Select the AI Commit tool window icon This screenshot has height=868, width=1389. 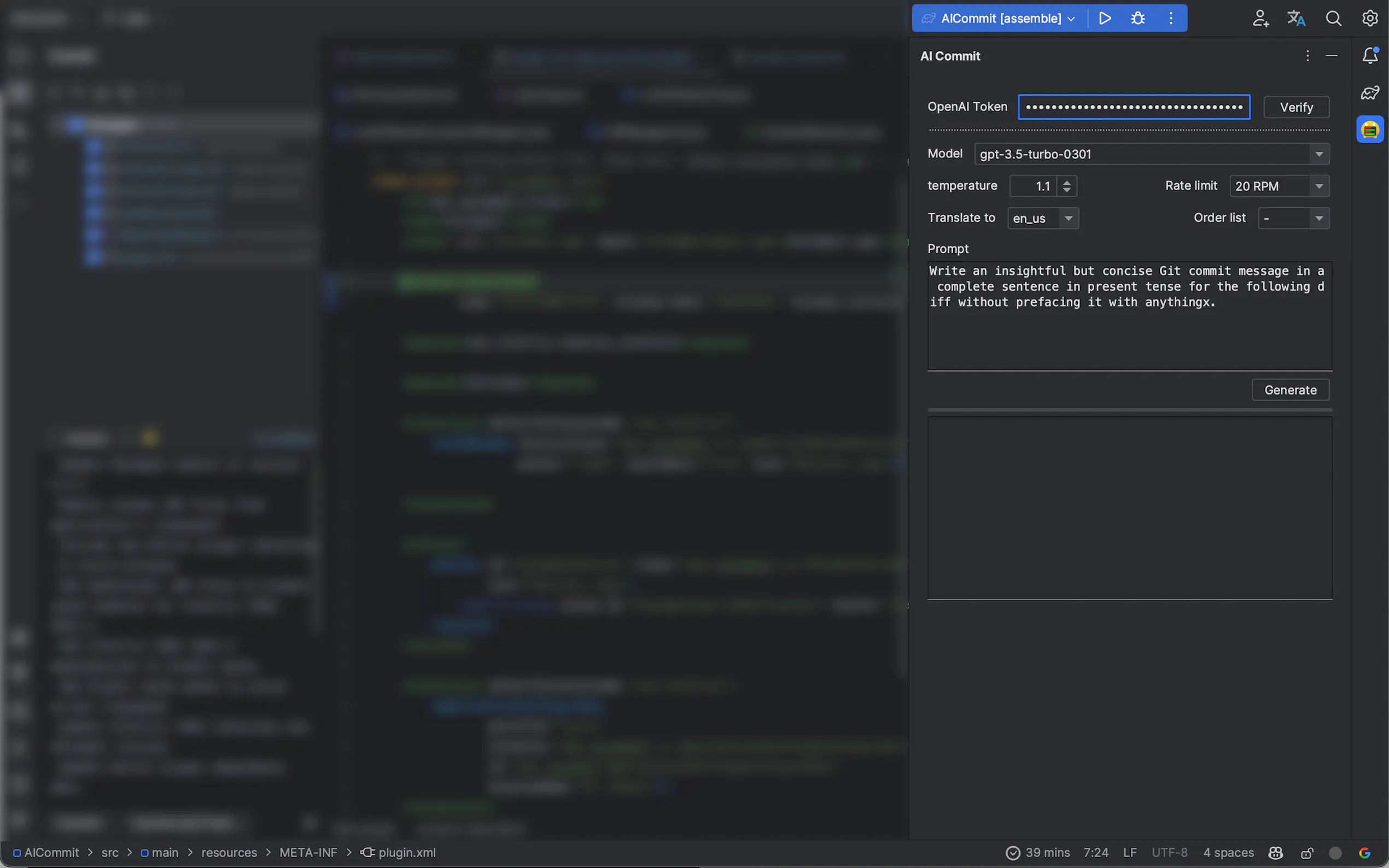click(1370, 130)
